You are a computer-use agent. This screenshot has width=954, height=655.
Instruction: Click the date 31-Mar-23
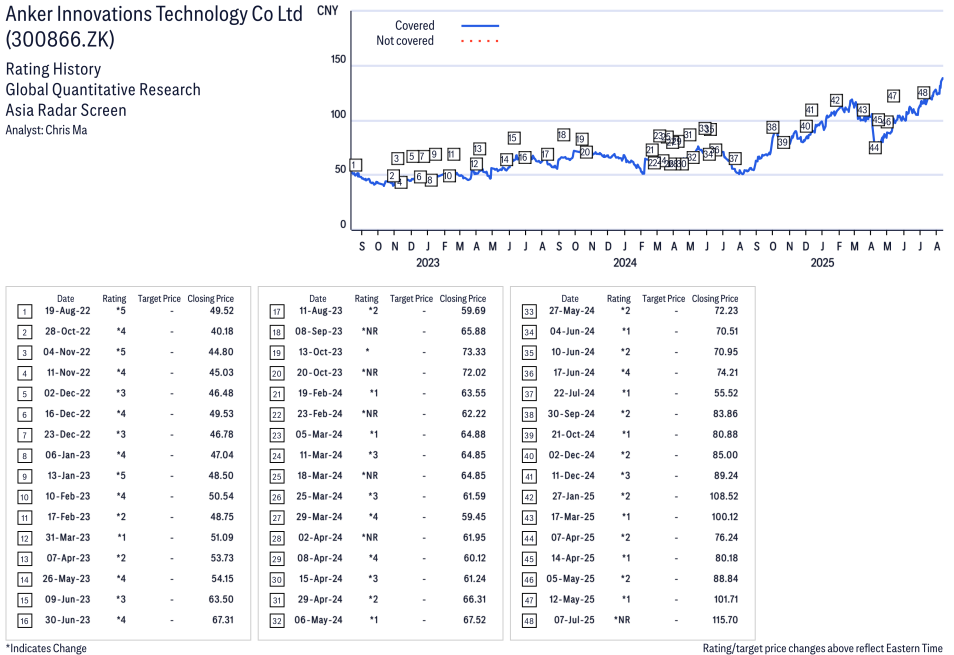pos(68,538)
